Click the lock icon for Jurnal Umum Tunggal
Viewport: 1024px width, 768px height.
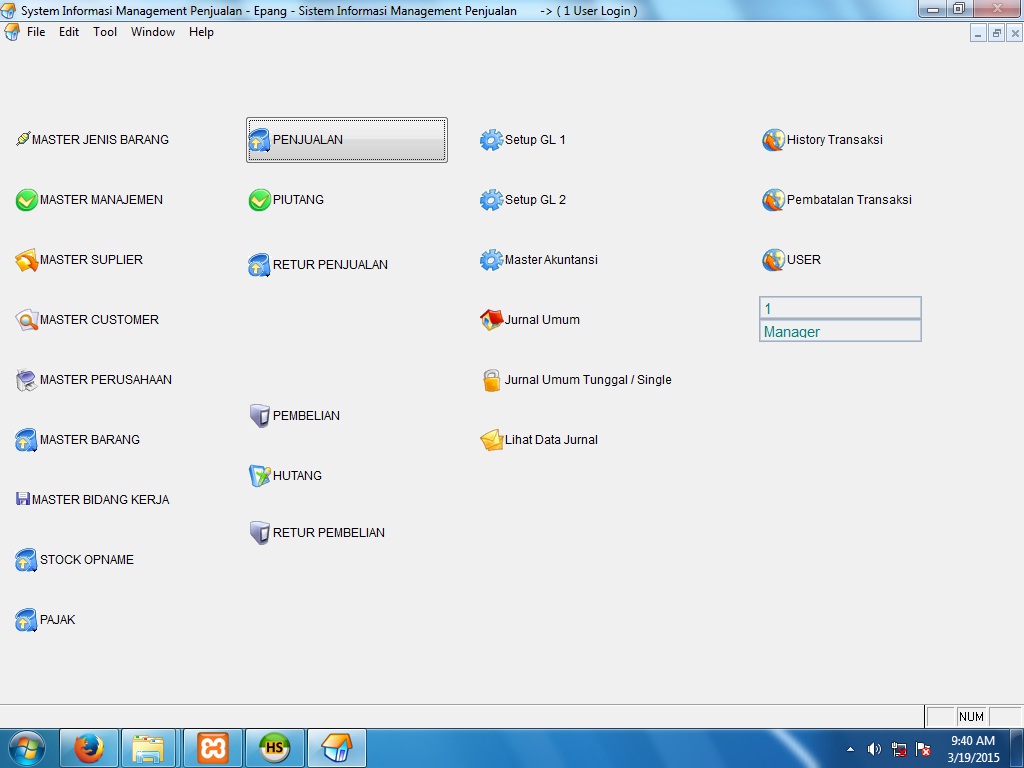pyautogui.click(x=490, y=380)
